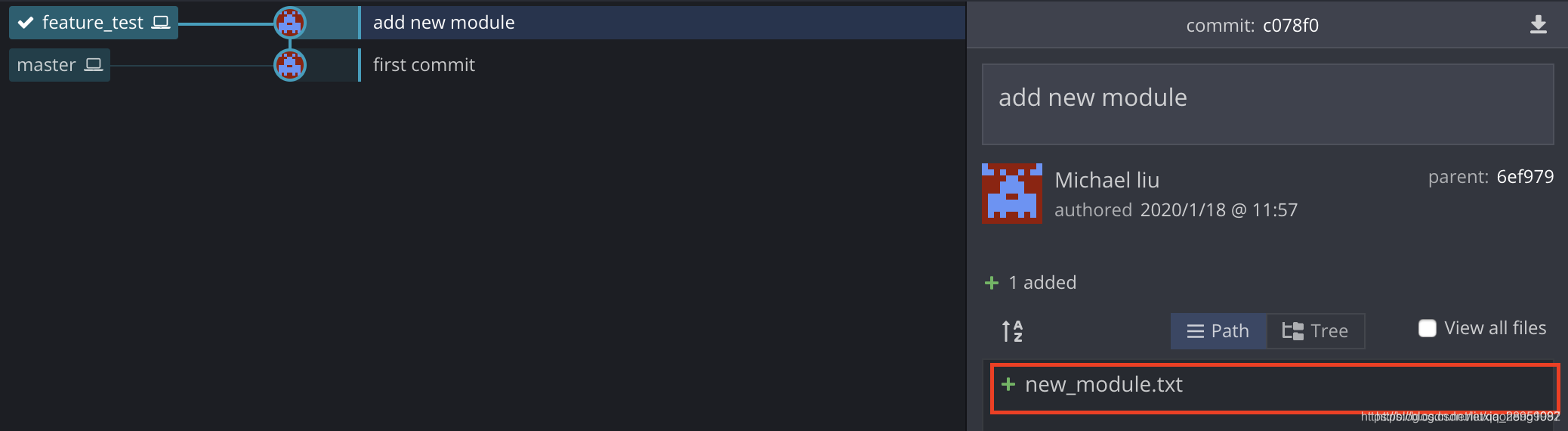Download commit via the top-right arrow icon
1568x431 pixels.
(1538, 25)
